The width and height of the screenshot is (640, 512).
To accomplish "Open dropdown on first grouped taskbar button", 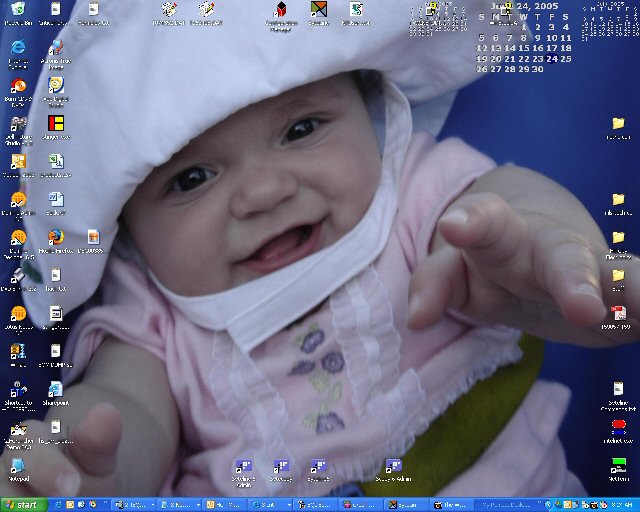I will coord(152,505).
